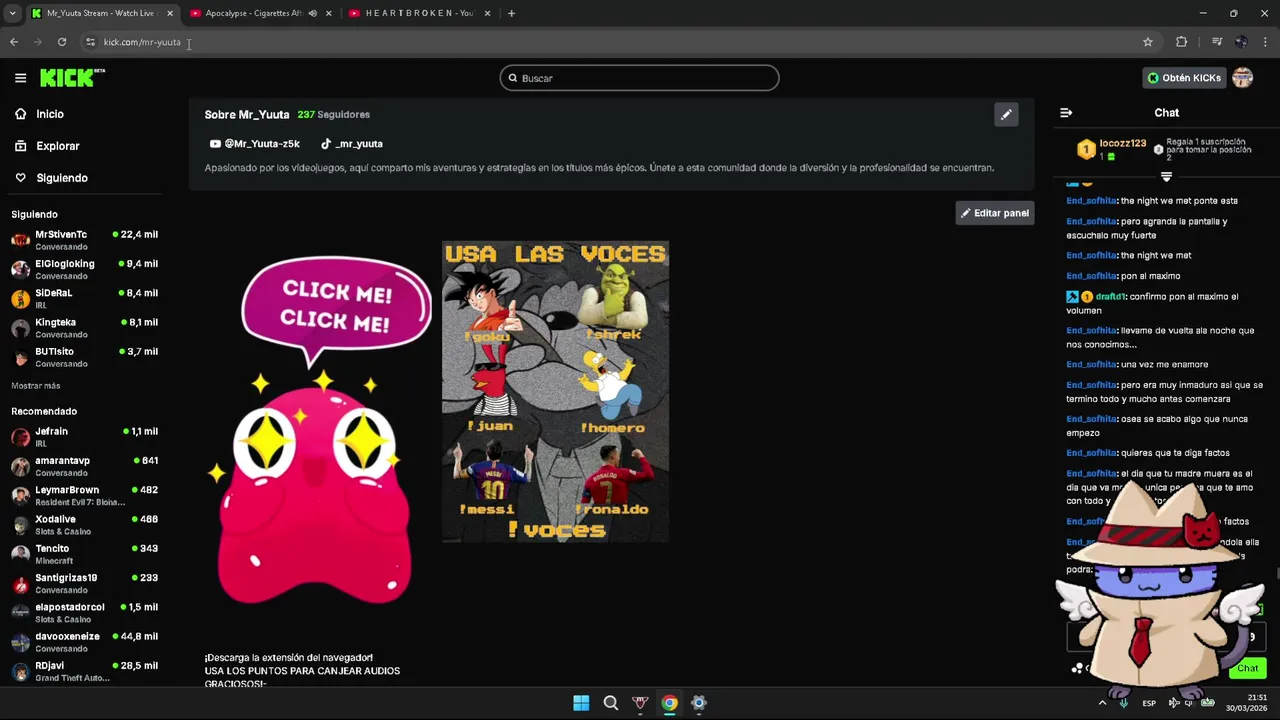Show hidden system tray icons
This screenshot has width=1280, height=720.
(x=1102, y=703)
